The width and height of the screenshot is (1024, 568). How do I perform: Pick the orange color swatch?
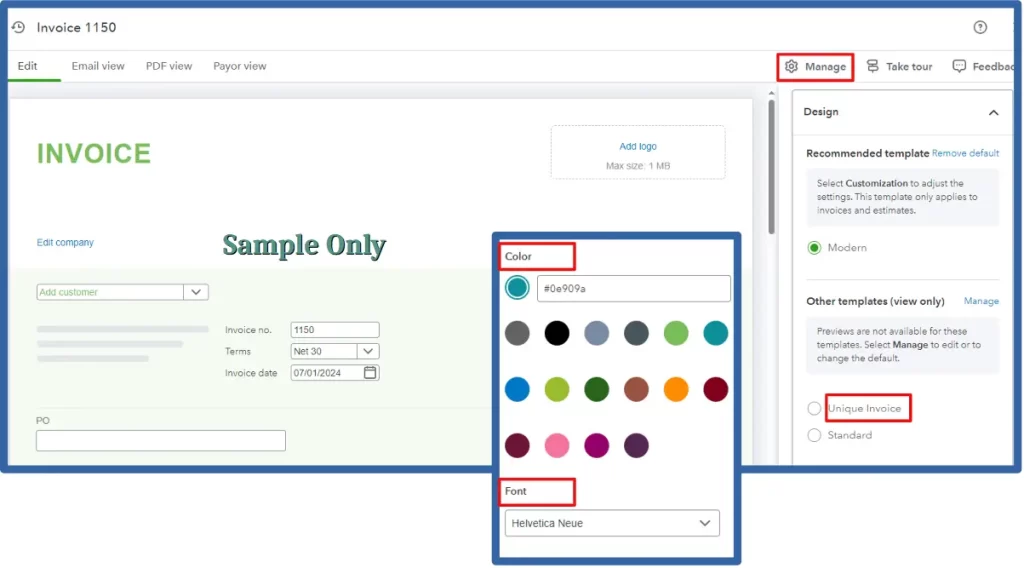(x=676, y=390)
